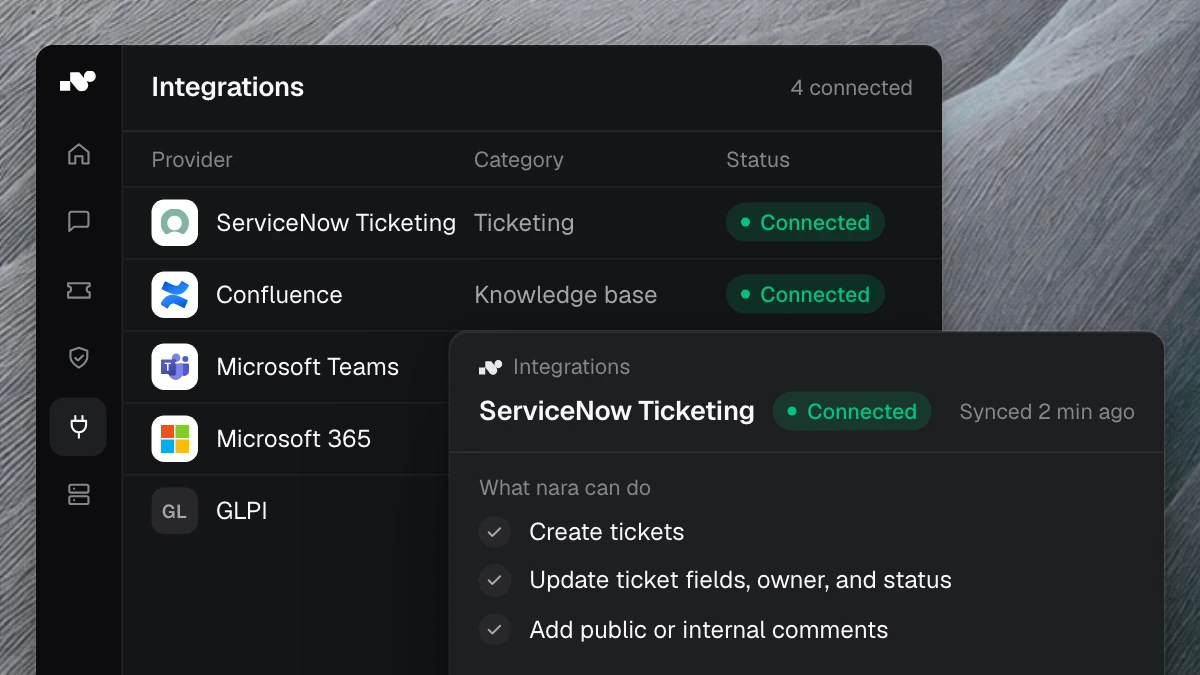Image resolution: width=1200 pixels, height=675 pixels.
Task: Open the ServiceNow Ticketing row in the provider list
Action: pyautogui.click(x=532, y=223)
